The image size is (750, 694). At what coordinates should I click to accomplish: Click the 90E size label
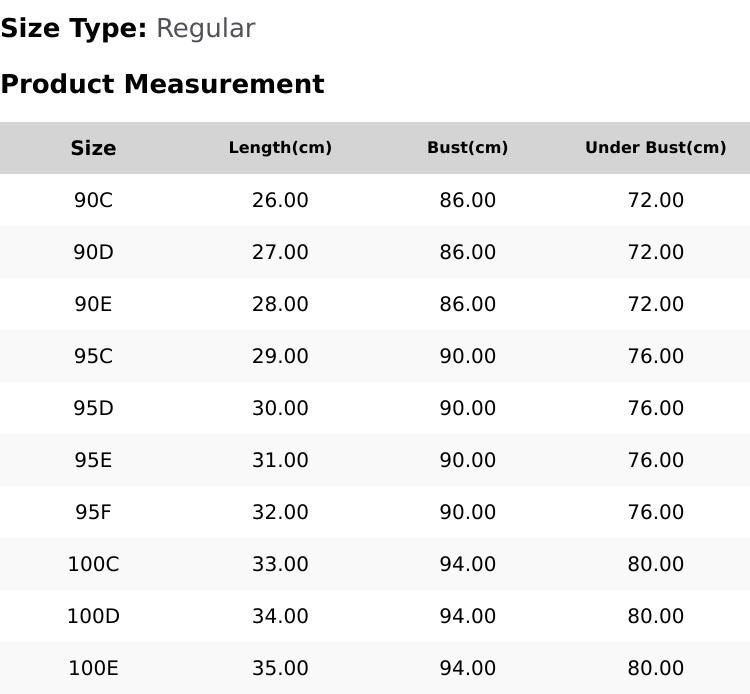93,304
